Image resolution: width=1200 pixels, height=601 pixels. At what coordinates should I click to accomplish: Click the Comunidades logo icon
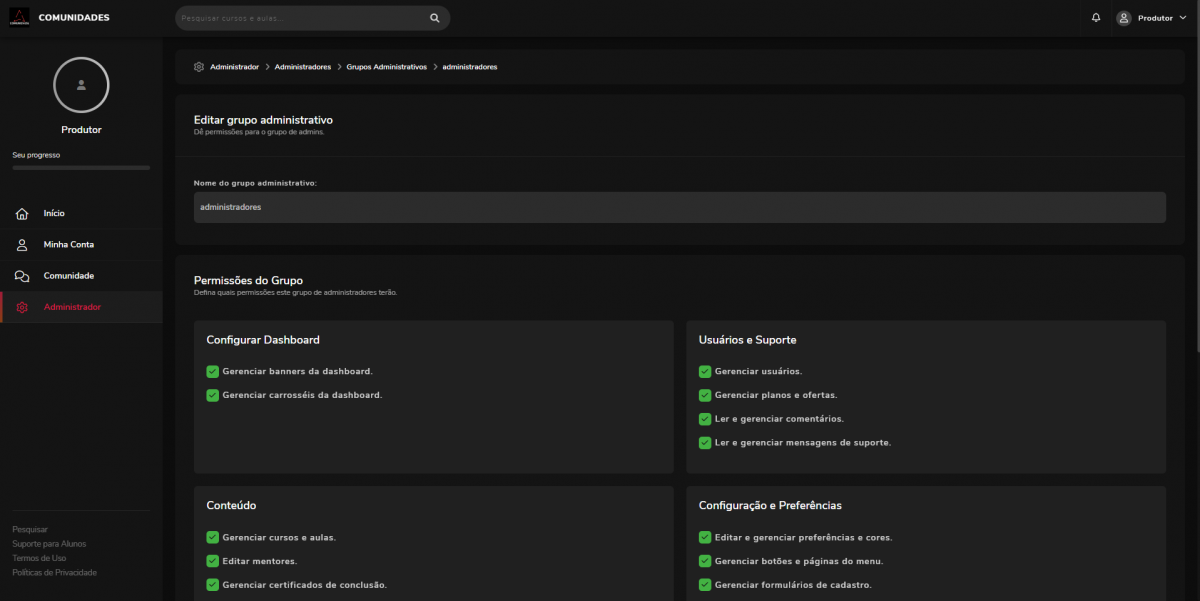[x=19, y=17]
